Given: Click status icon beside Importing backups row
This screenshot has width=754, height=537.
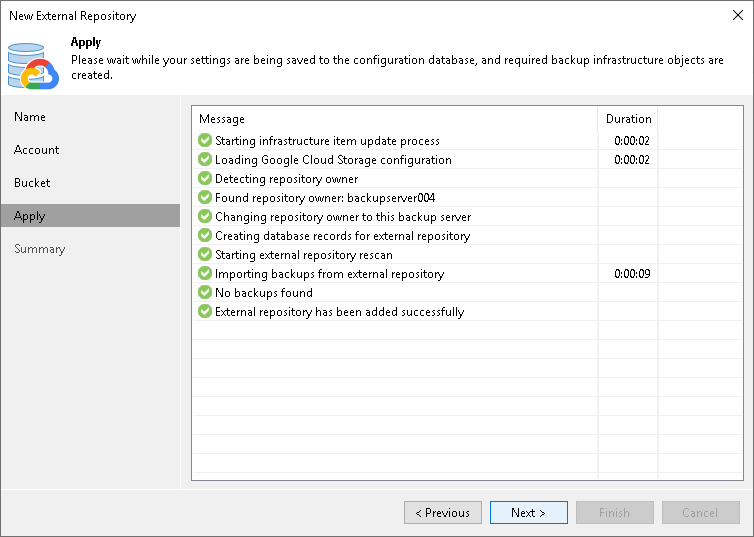Looking at the screenshot, I should click(205, 273).
